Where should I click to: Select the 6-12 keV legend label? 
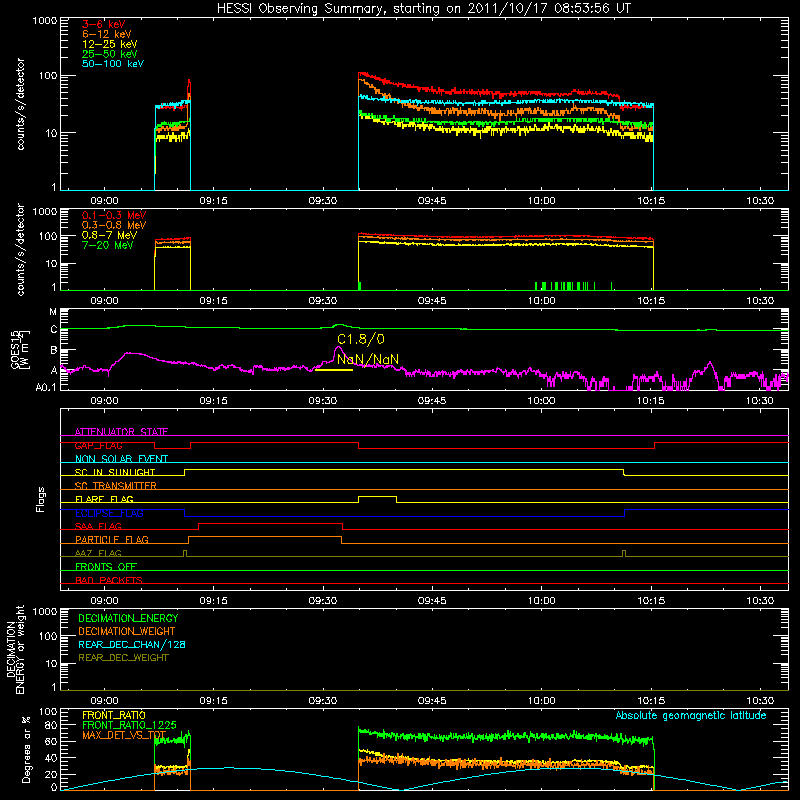[107, 34]
